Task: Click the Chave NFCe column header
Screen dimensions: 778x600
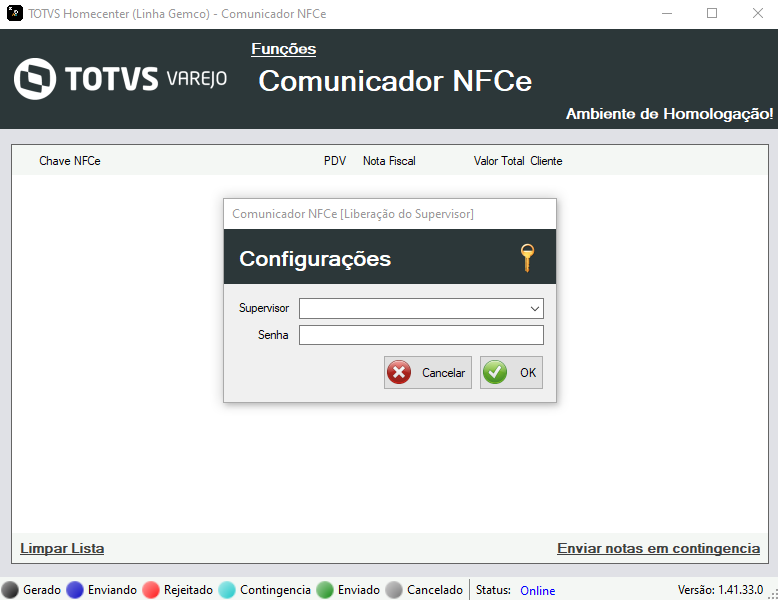Action: click(70, 161)
